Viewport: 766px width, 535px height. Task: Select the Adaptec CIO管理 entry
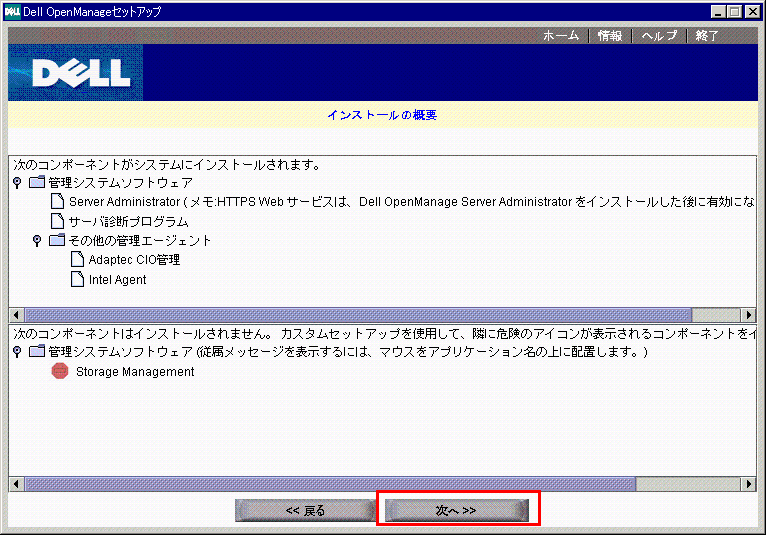point(134,260)
